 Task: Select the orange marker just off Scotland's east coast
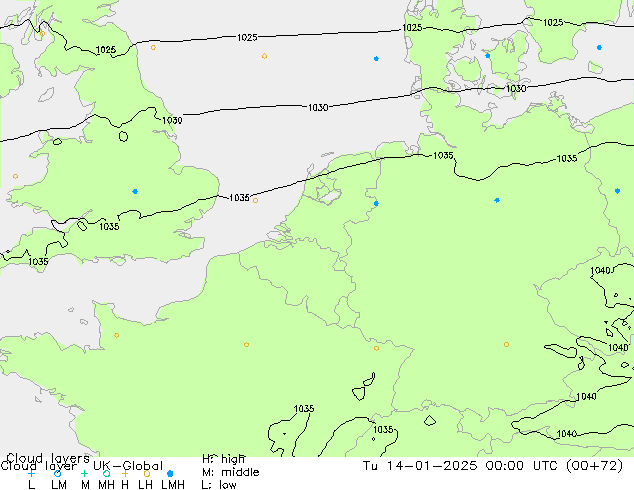pyautogui.click(x=153, y=47)
